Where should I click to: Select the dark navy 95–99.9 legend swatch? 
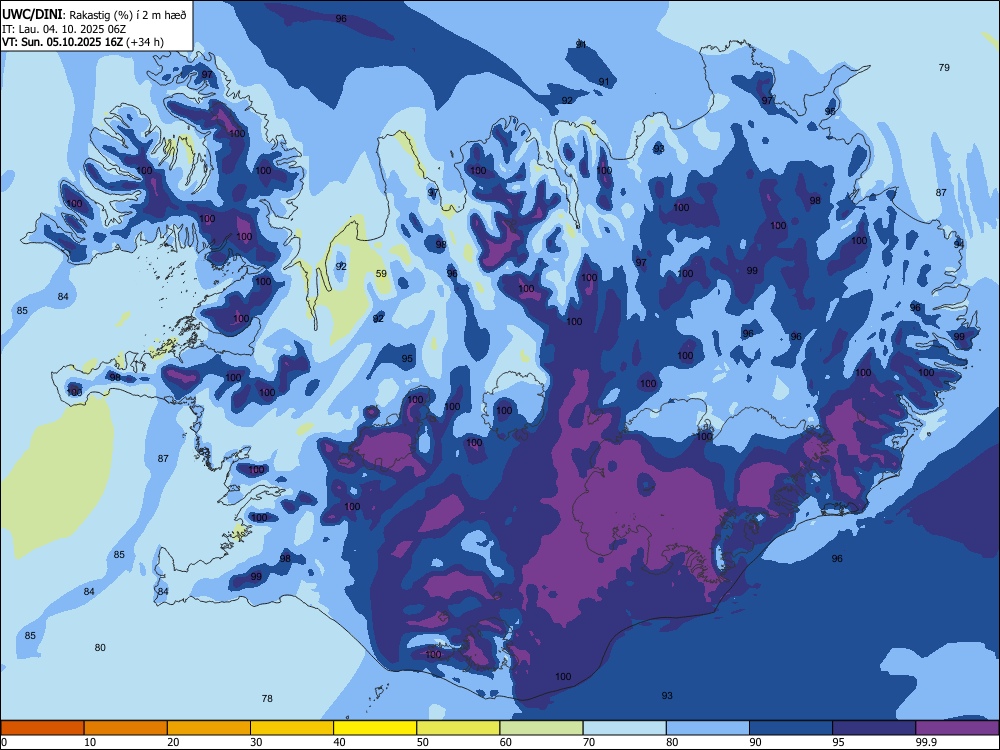click(874, 728)
